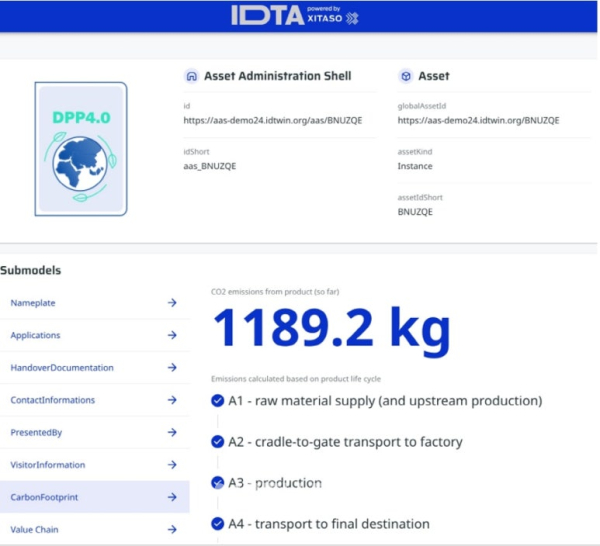
Task: Click the IDTA logo in header
Action: tap(262, 15)
